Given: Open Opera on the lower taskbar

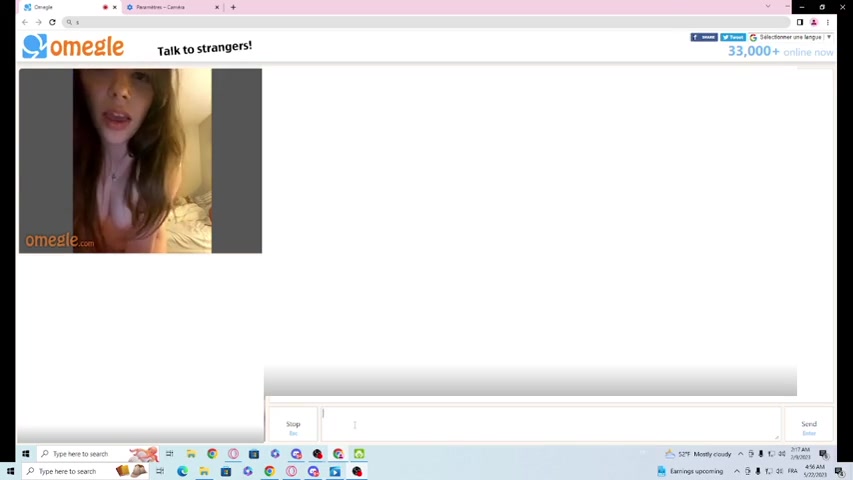Looking at the screenshot, I should [292, 471].
